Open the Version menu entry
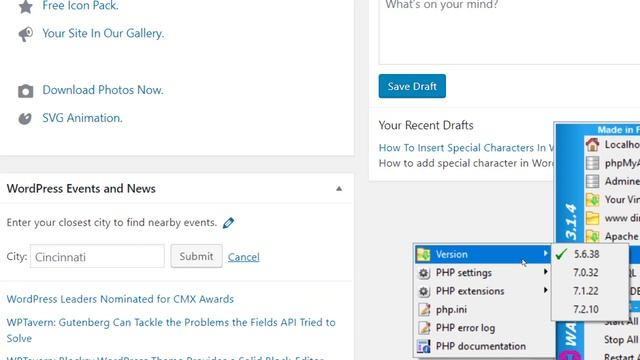This screenshot has height=360, width=640. tap(483, 254)
